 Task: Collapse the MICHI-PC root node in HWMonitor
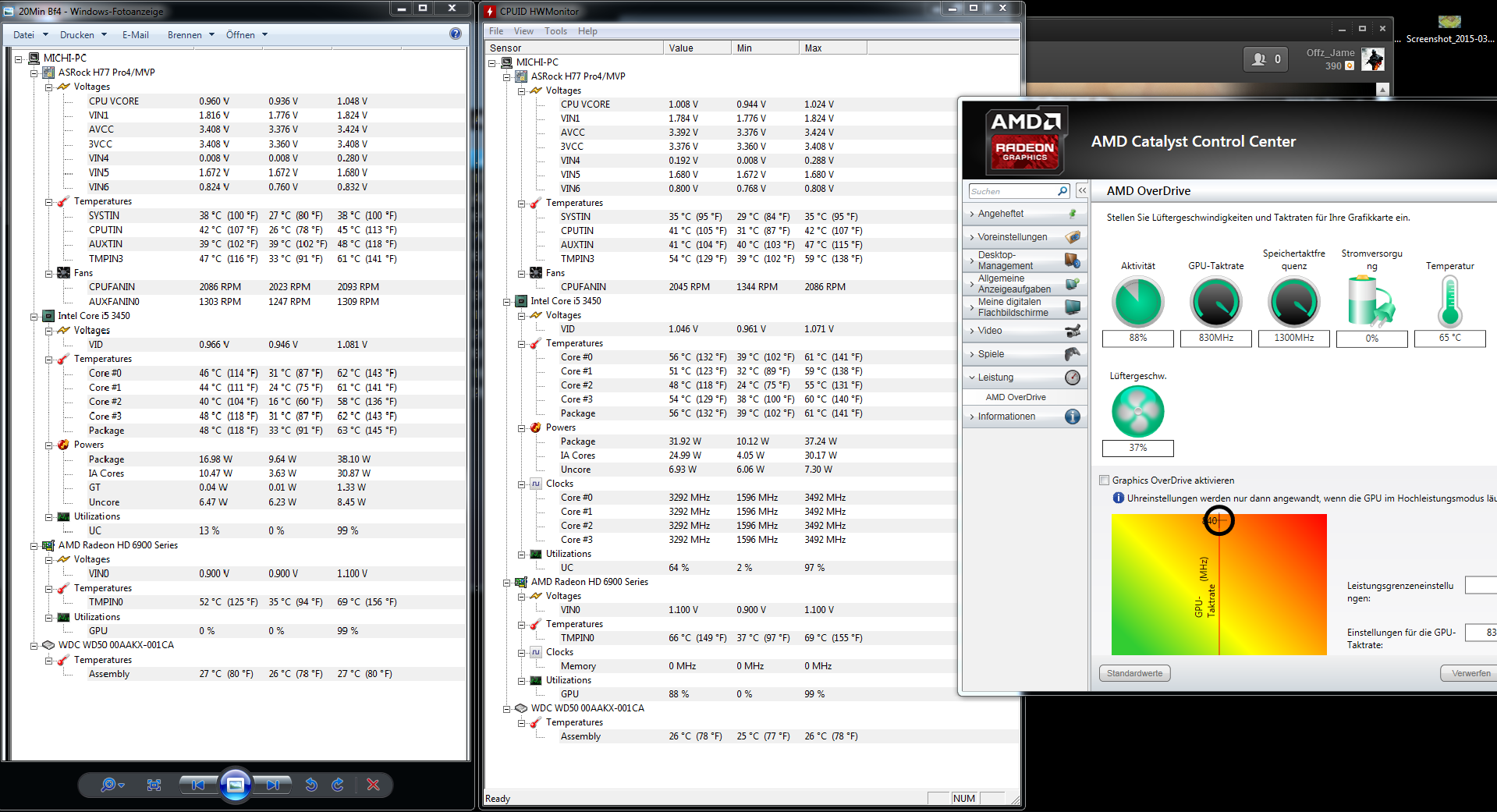[x=492, y=62]
